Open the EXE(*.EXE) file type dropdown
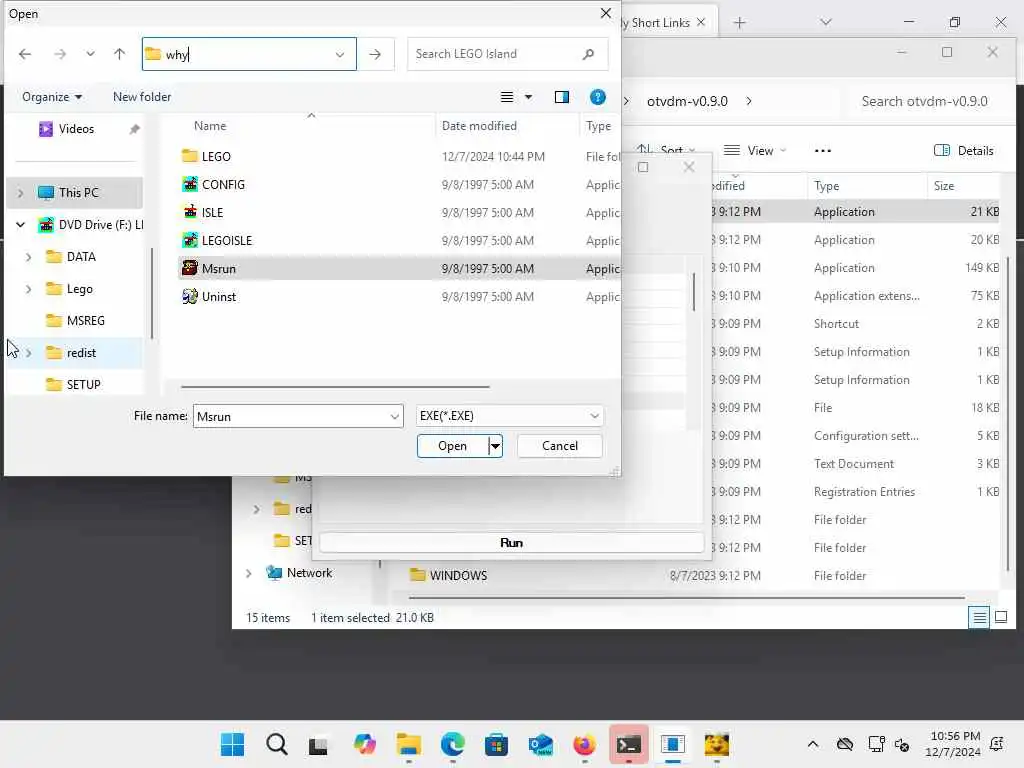The width and height of the screenshot is (1024, 768). click(x=510, y=416)
